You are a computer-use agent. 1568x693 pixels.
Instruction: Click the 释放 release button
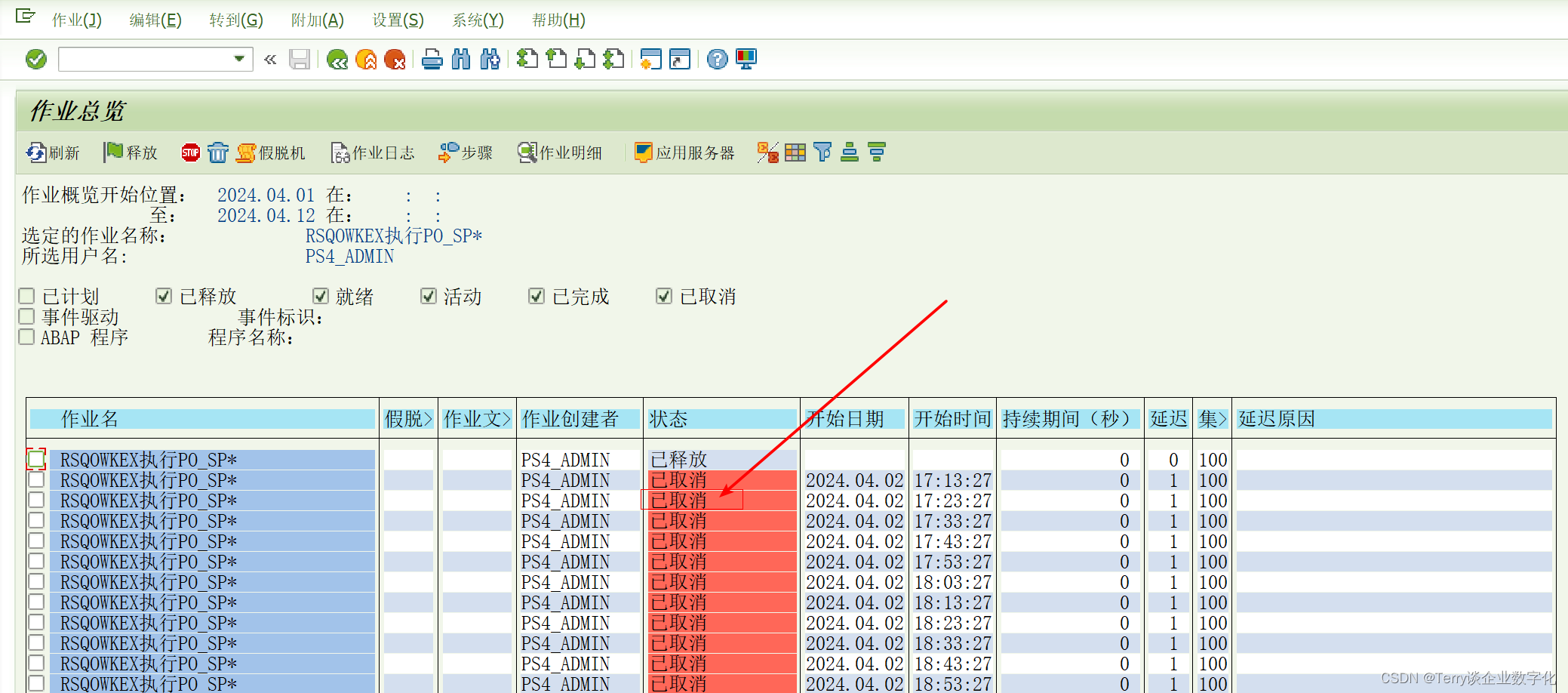point(131,152)
